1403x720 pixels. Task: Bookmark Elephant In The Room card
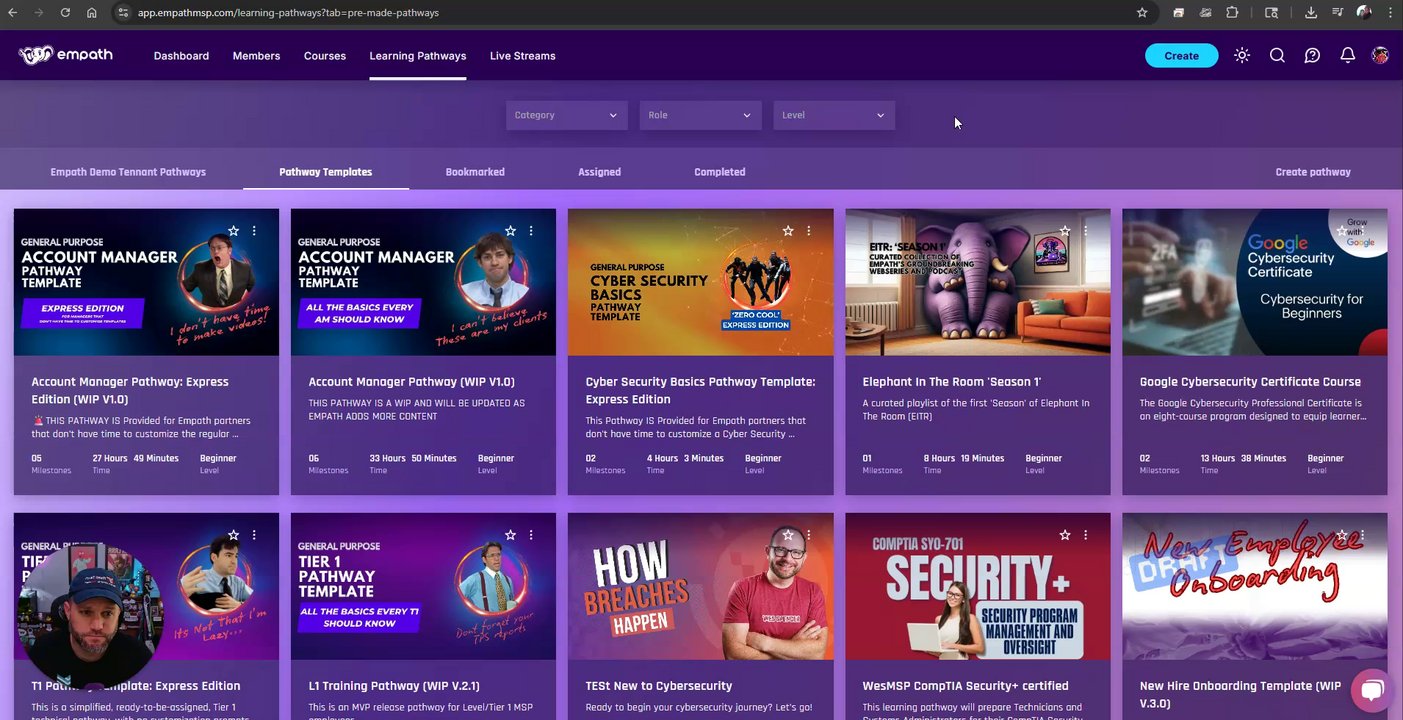tap(1065, 231)
